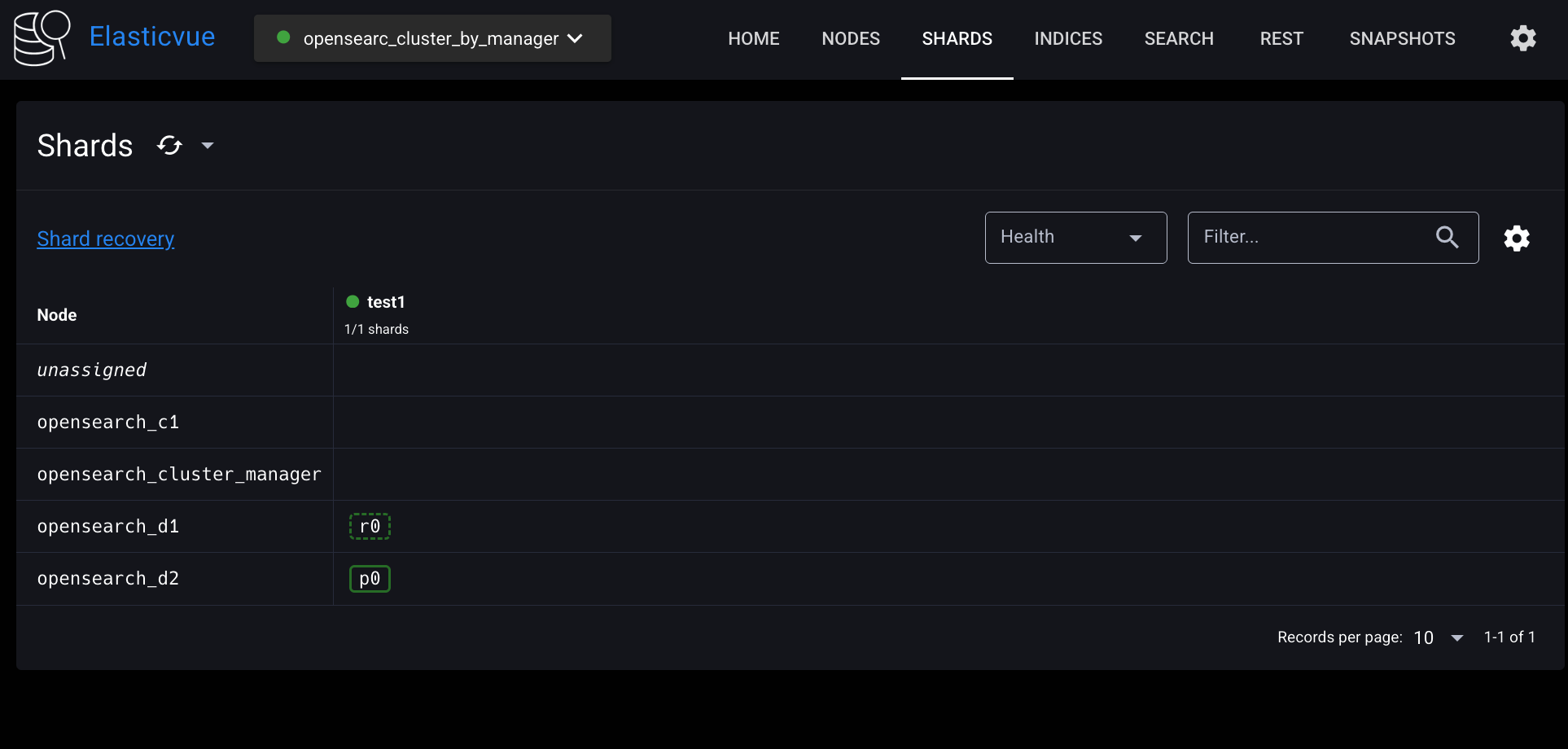Click the Node column header
The height and width of the screenshot is (749, 1568).
pyautogui.click(x=57, y=315)
